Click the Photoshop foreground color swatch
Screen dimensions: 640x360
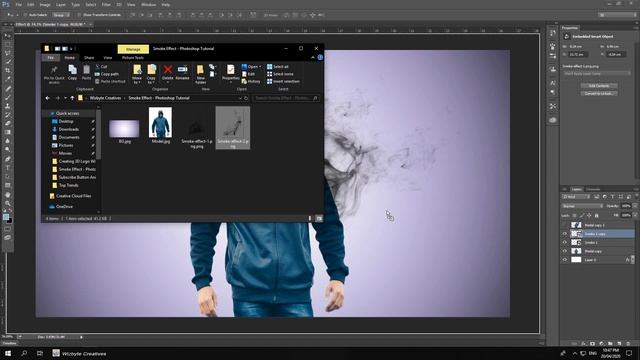click(x=6, y=217)
